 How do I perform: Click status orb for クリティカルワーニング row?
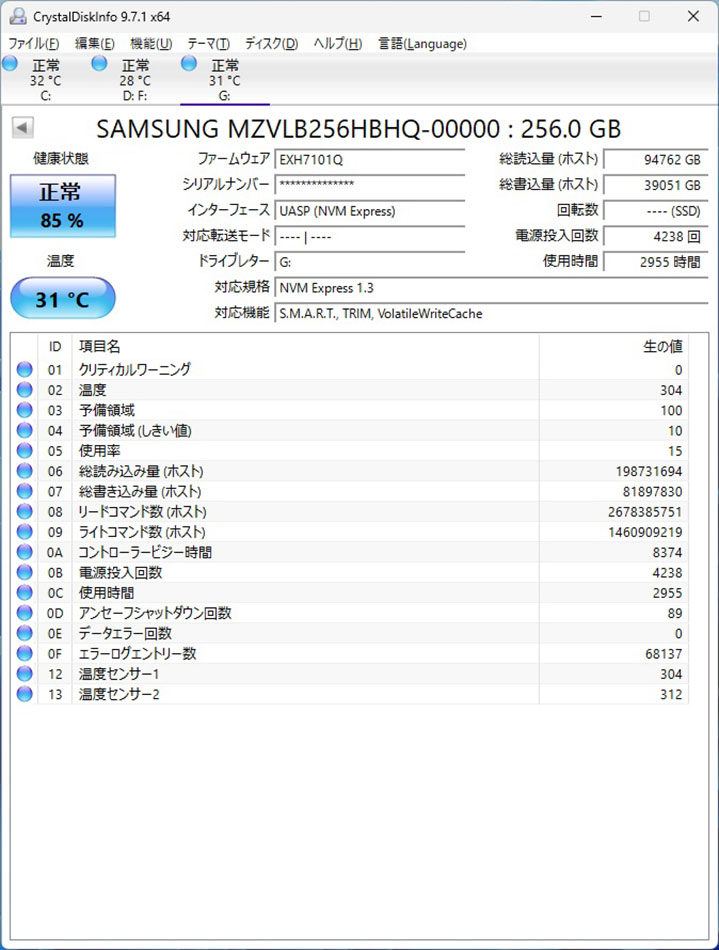(x=24, y=369)
